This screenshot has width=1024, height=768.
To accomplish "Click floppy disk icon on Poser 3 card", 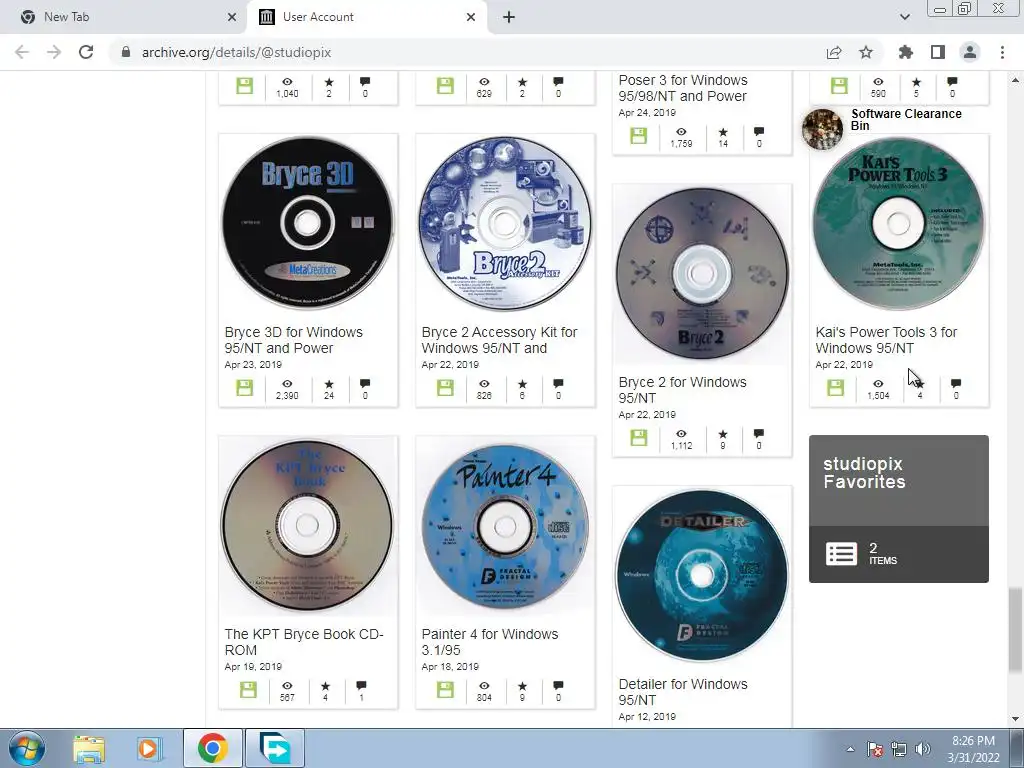I will [x=639, y=136].
